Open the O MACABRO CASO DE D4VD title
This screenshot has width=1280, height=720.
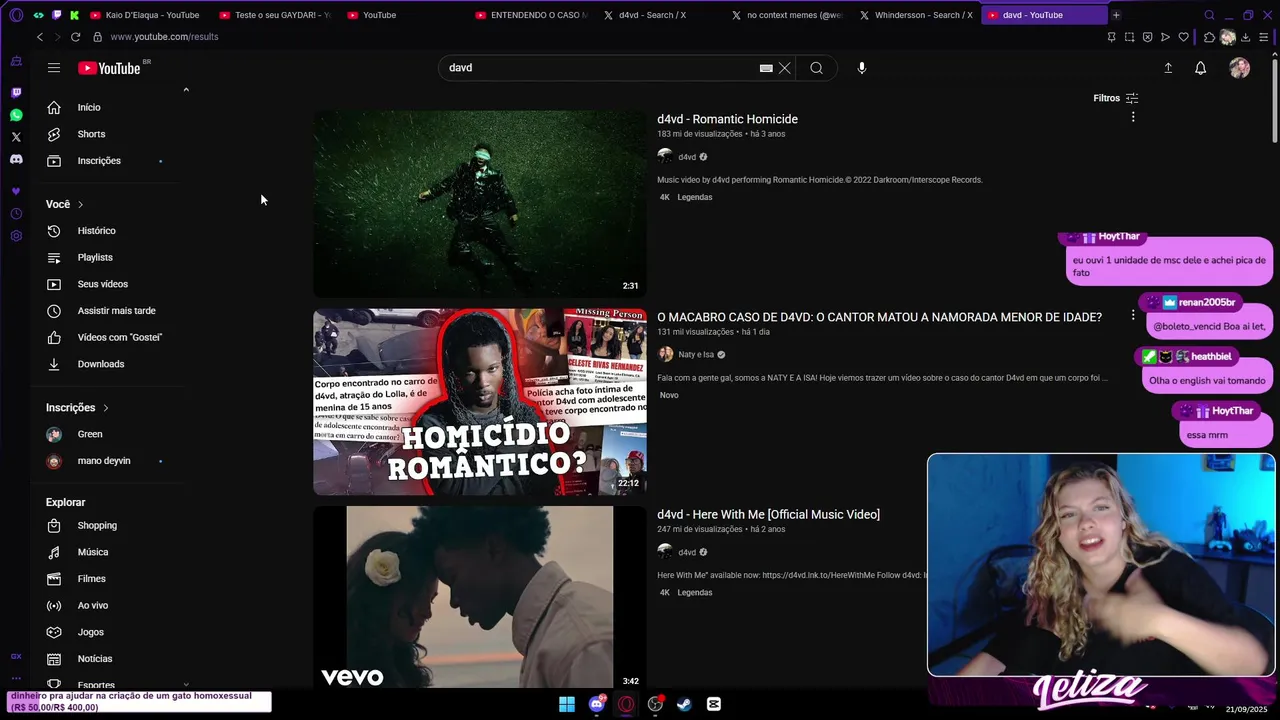879,317
